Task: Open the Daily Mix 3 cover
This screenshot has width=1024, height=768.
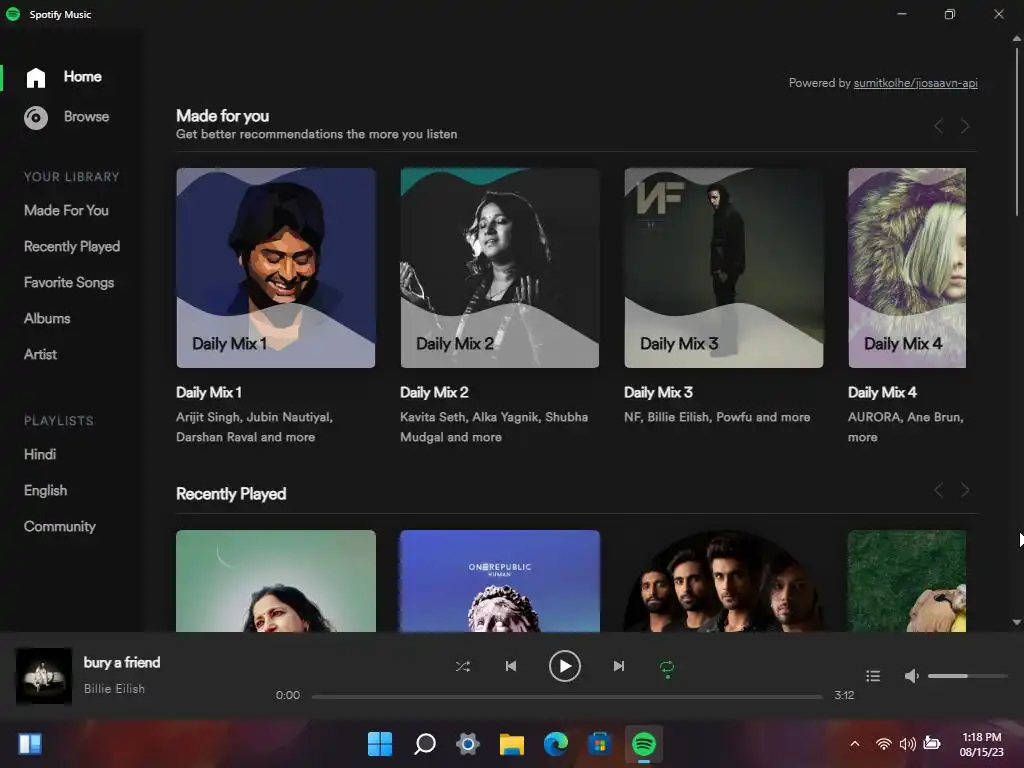Action: click(x=724, y=268)
